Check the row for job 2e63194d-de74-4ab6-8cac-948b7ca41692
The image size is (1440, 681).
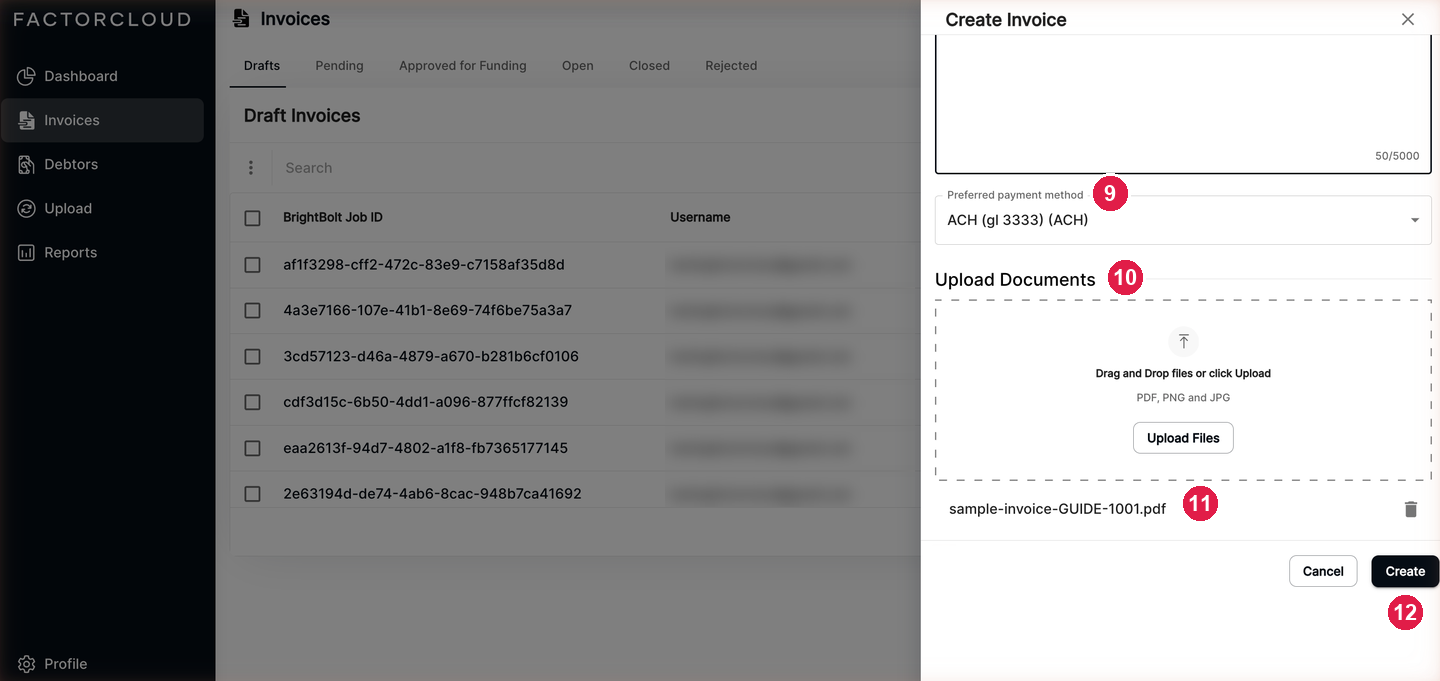tap(252, 494)
